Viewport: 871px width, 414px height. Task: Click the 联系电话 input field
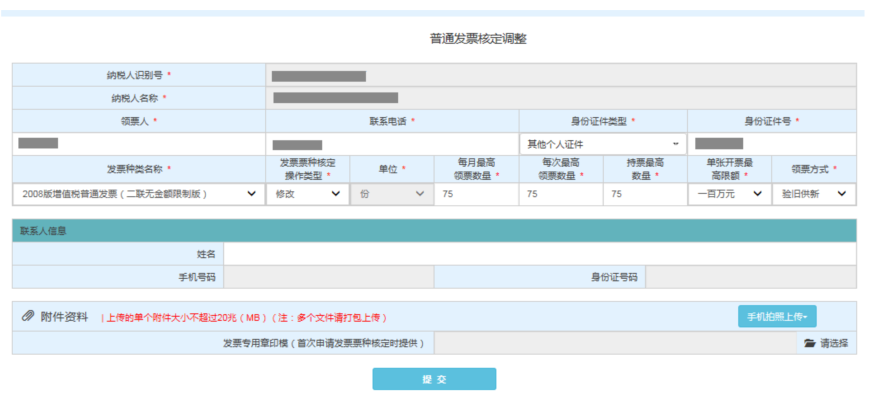pyautogui.click(x=391, y=144)
